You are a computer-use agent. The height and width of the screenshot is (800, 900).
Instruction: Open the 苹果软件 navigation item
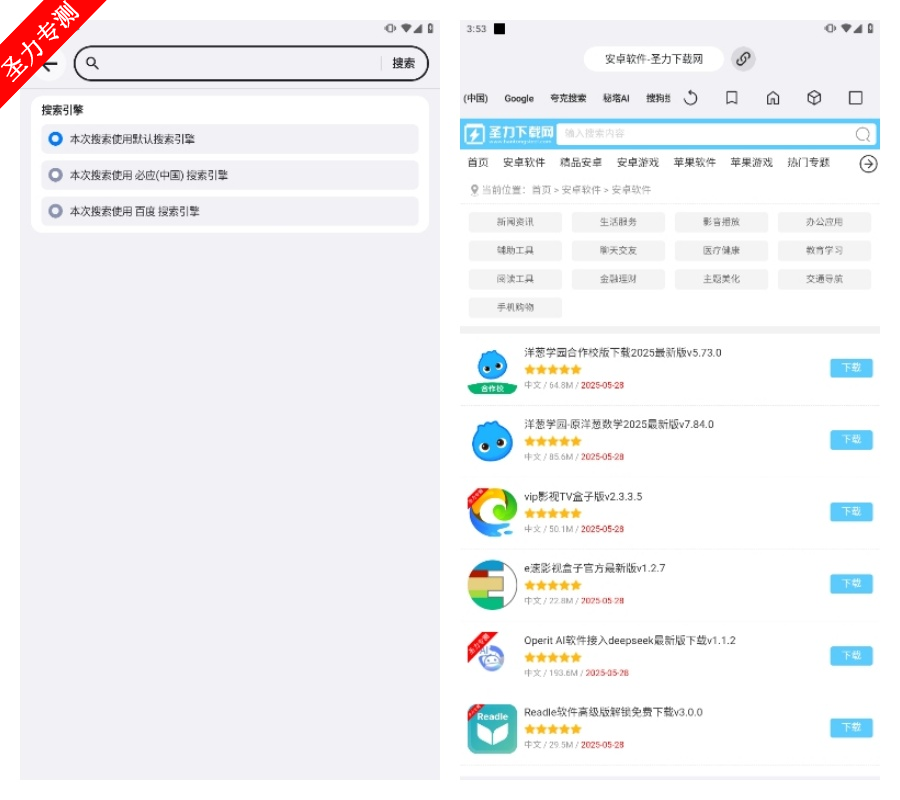695,162
